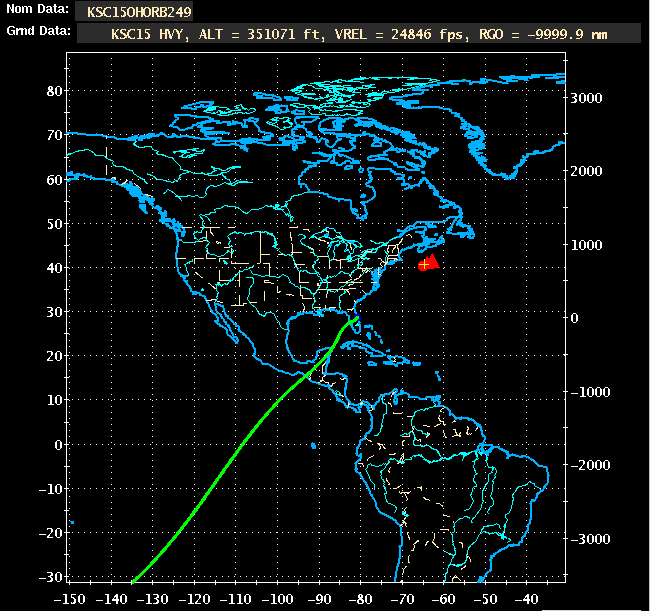Click longitude axis label -140

(111, 599)
